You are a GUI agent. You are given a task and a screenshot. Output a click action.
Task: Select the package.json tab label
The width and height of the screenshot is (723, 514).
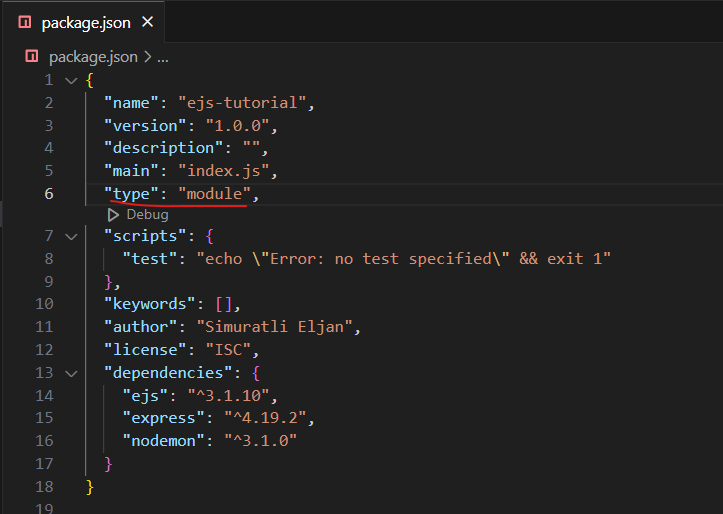(86, 23)
